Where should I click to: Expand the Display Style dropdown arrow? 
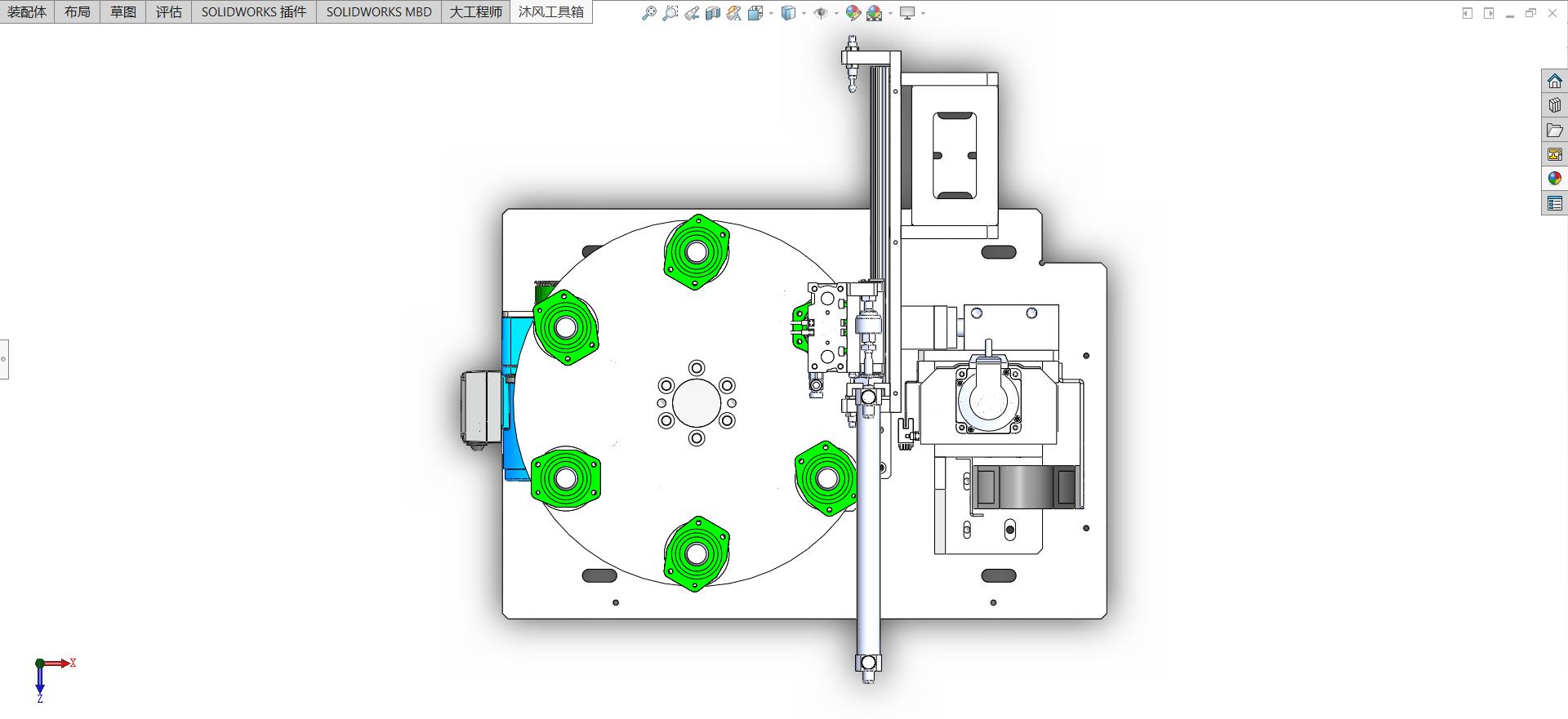click(804, 13)
